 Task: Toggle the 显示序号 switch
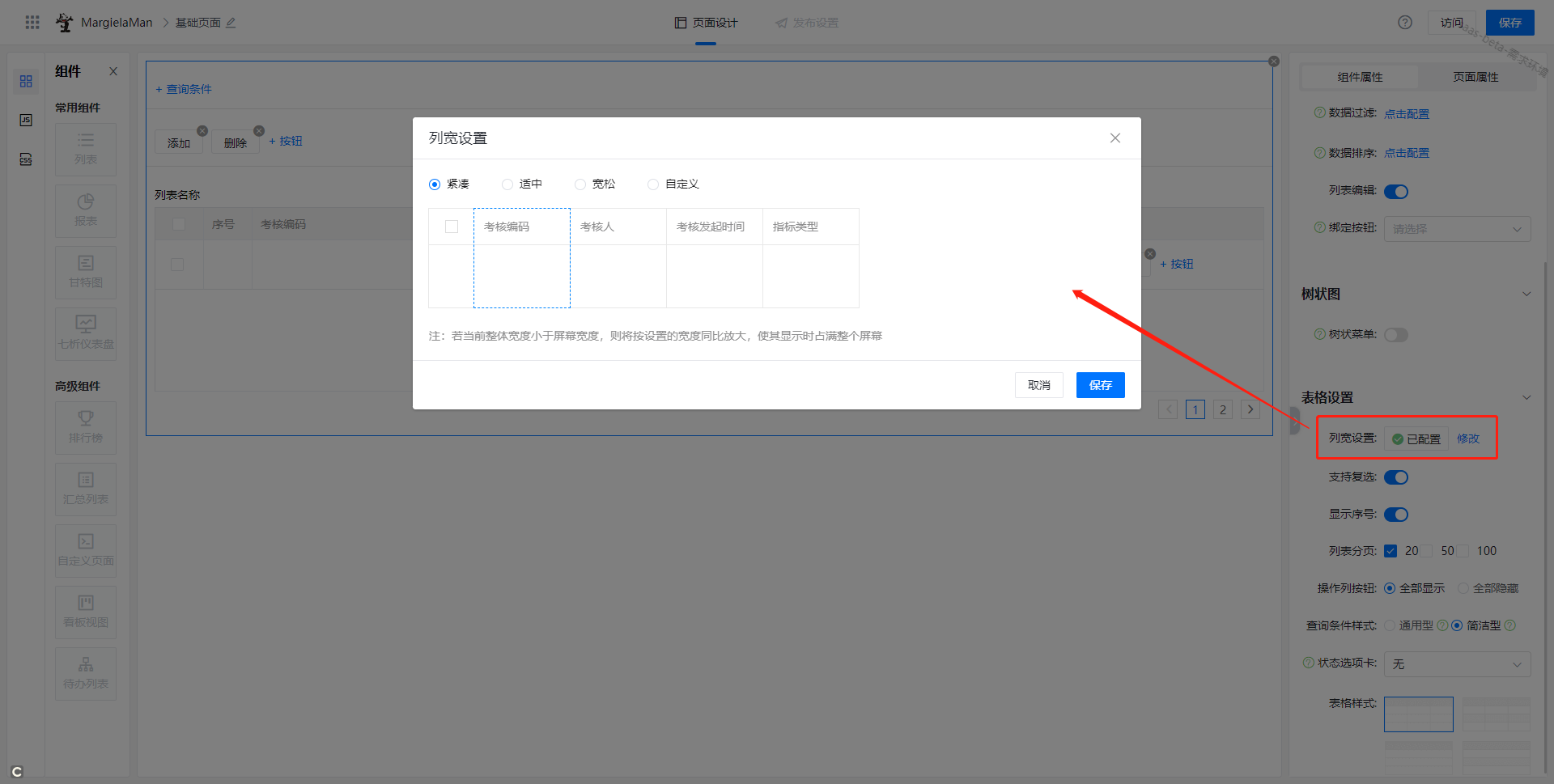coord(1396,515)
